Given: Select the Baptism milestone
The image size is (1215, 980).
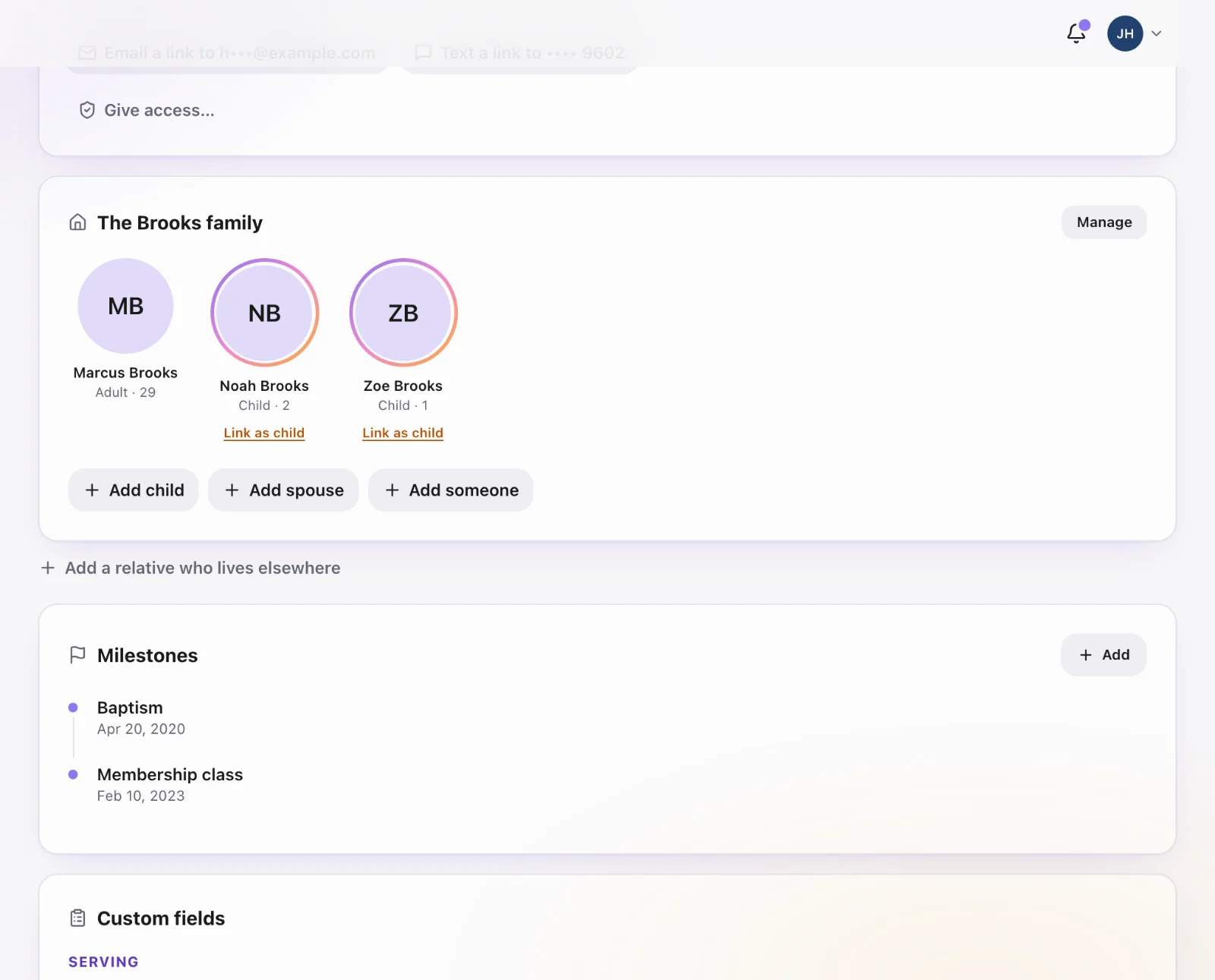Looking at the screenshot, I should (130, 707).
